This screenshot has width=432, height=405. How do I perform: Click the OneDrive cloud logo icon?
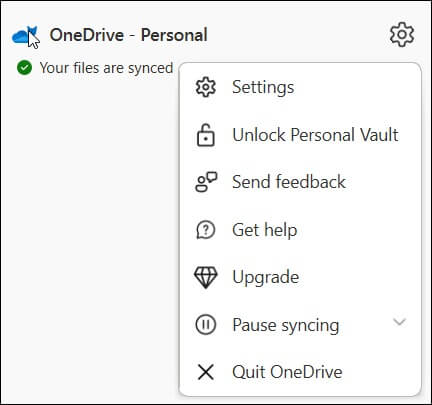pyautogui.click(x=24, y=35)
